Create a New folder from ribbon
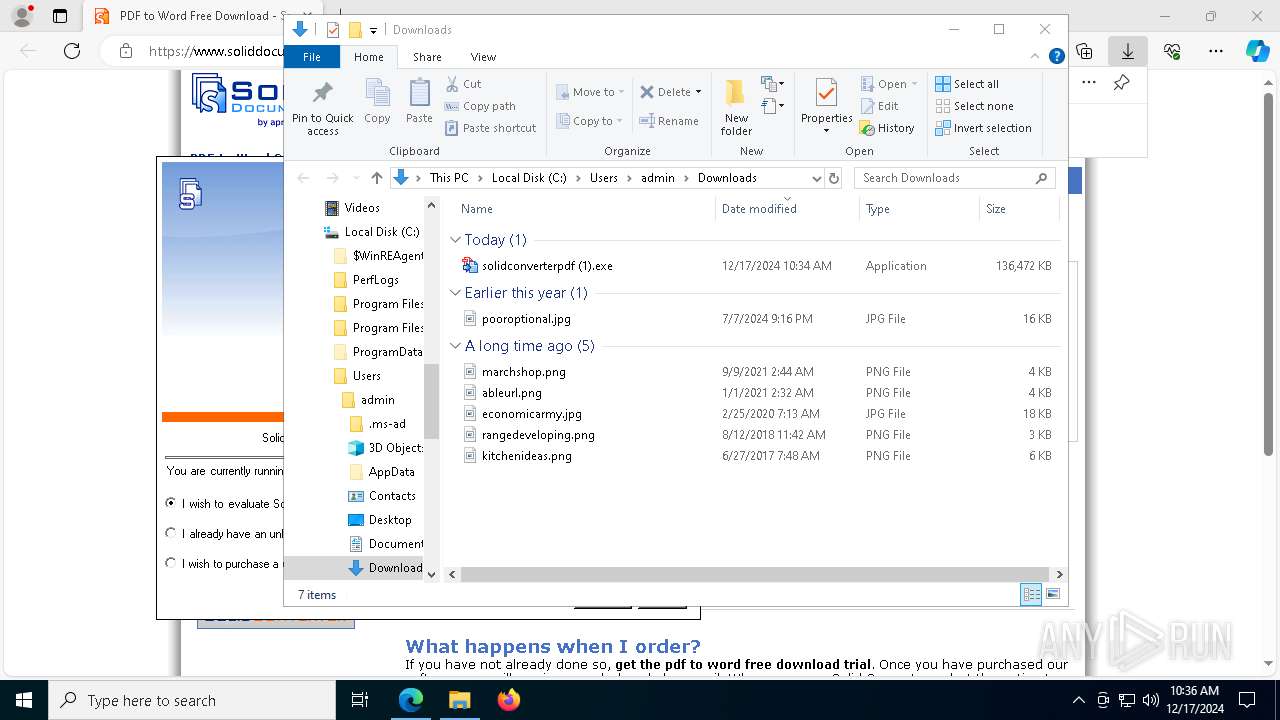The height and width of the screenshot is (720, 1280). [736, 107]
